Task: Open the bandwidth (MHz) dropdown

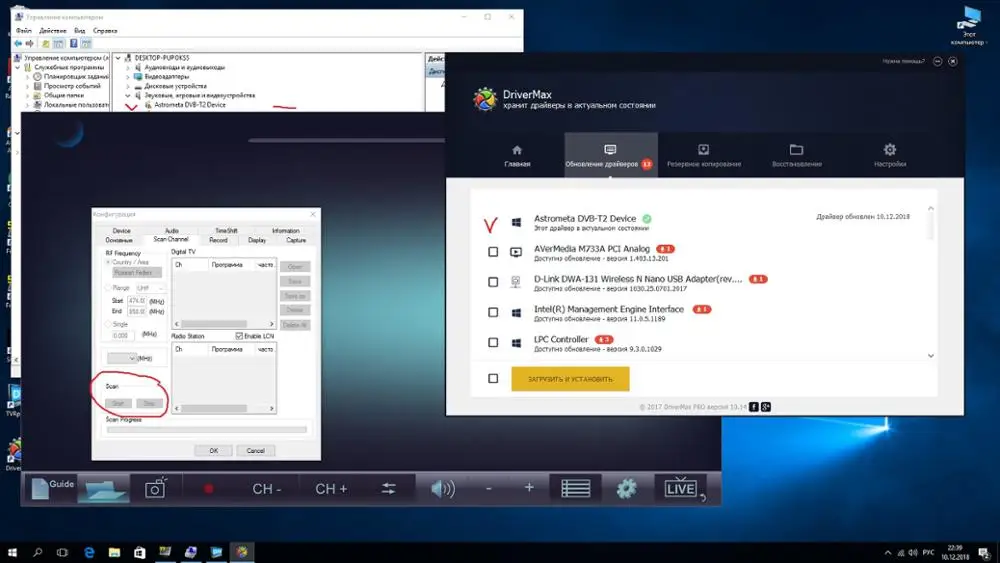Action: pos(122,358)
